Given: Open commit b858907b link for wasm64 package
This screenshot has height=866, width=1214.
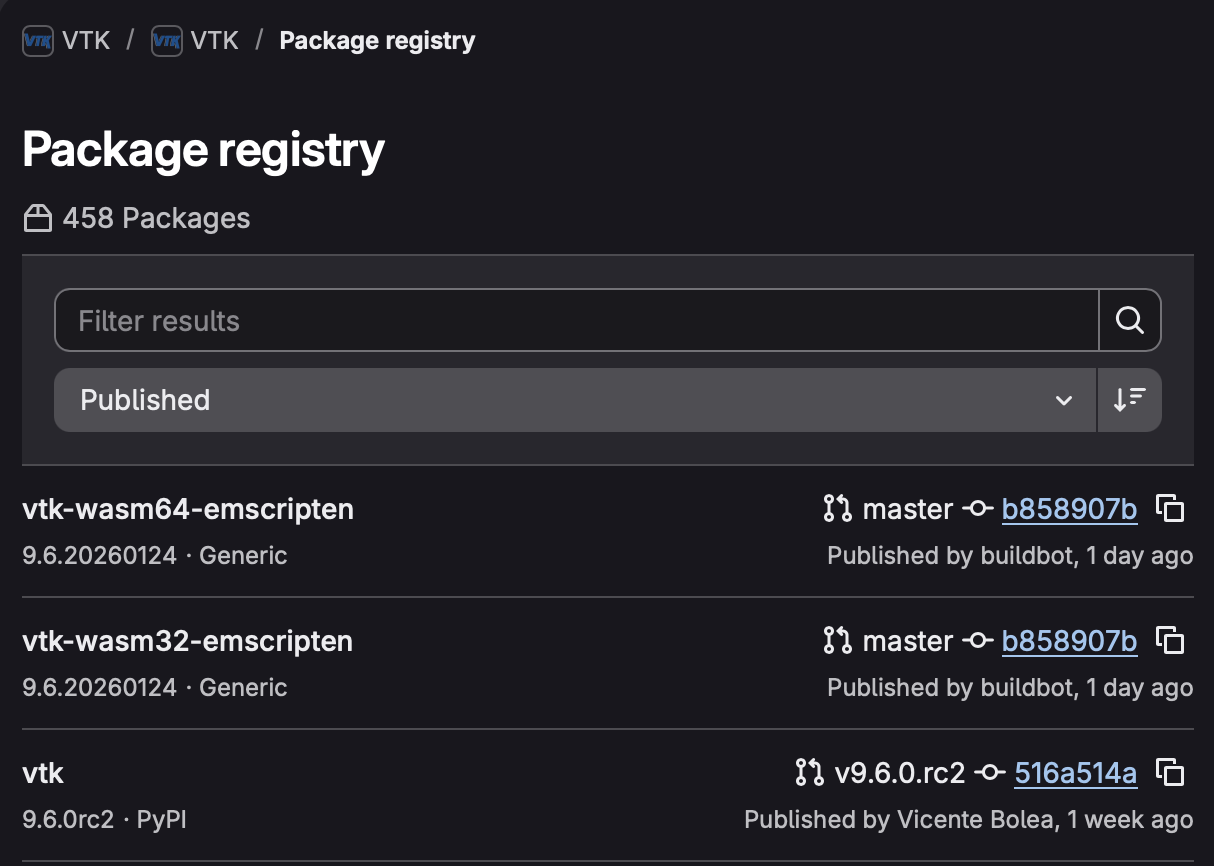Looking at the screenshot, I should point(1069,509).
